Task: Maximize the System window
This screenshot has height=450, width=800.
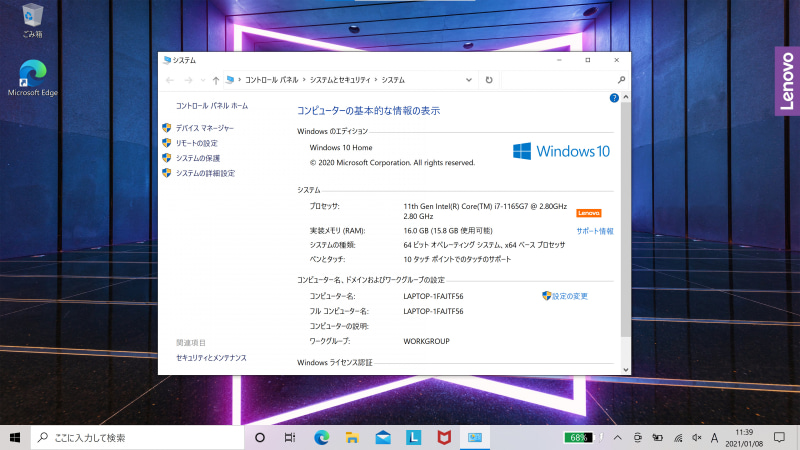Action: click(588, 60)
